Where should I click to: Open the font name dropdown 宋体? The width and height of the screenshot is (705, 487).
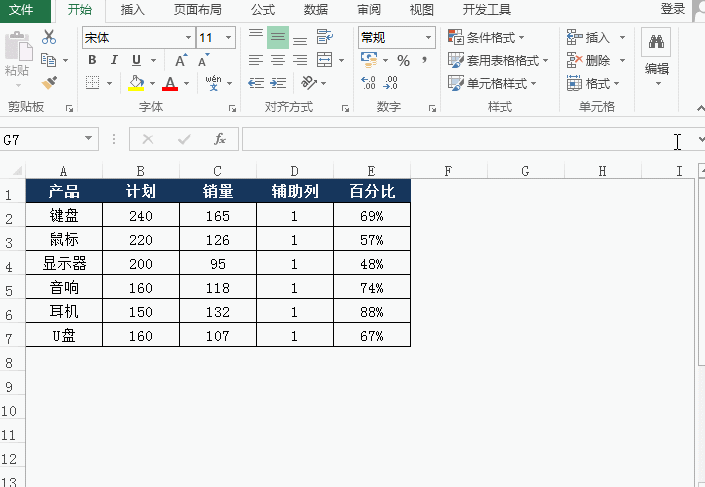188,38
